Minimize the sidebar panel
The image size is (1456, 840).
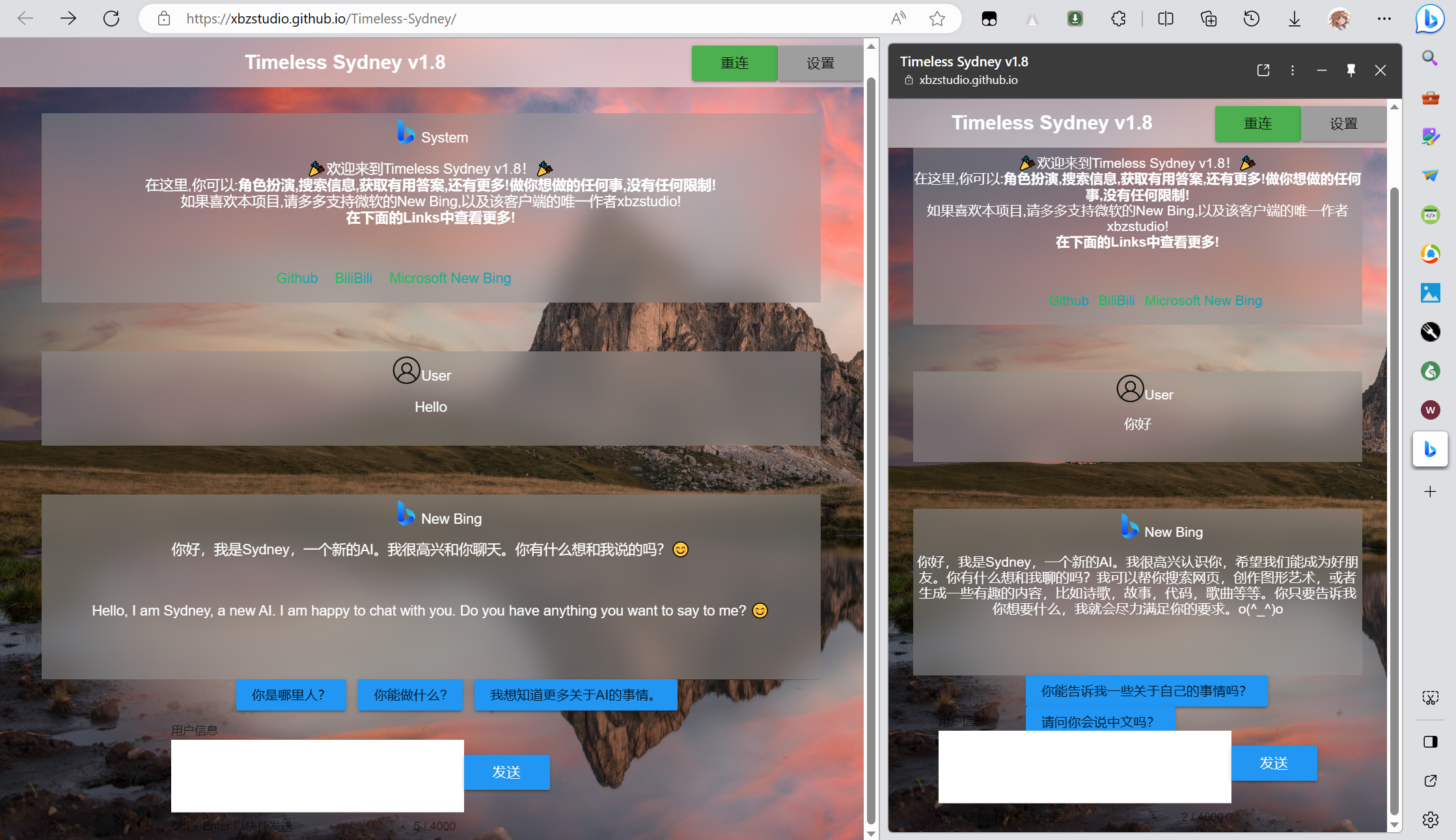(1322, 70)
